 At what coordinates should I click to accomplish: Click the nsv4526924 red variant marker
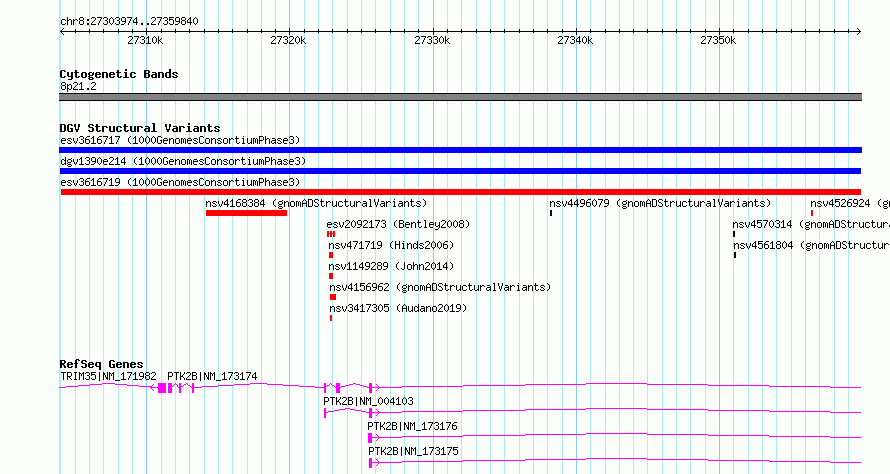tap(812, 213)
